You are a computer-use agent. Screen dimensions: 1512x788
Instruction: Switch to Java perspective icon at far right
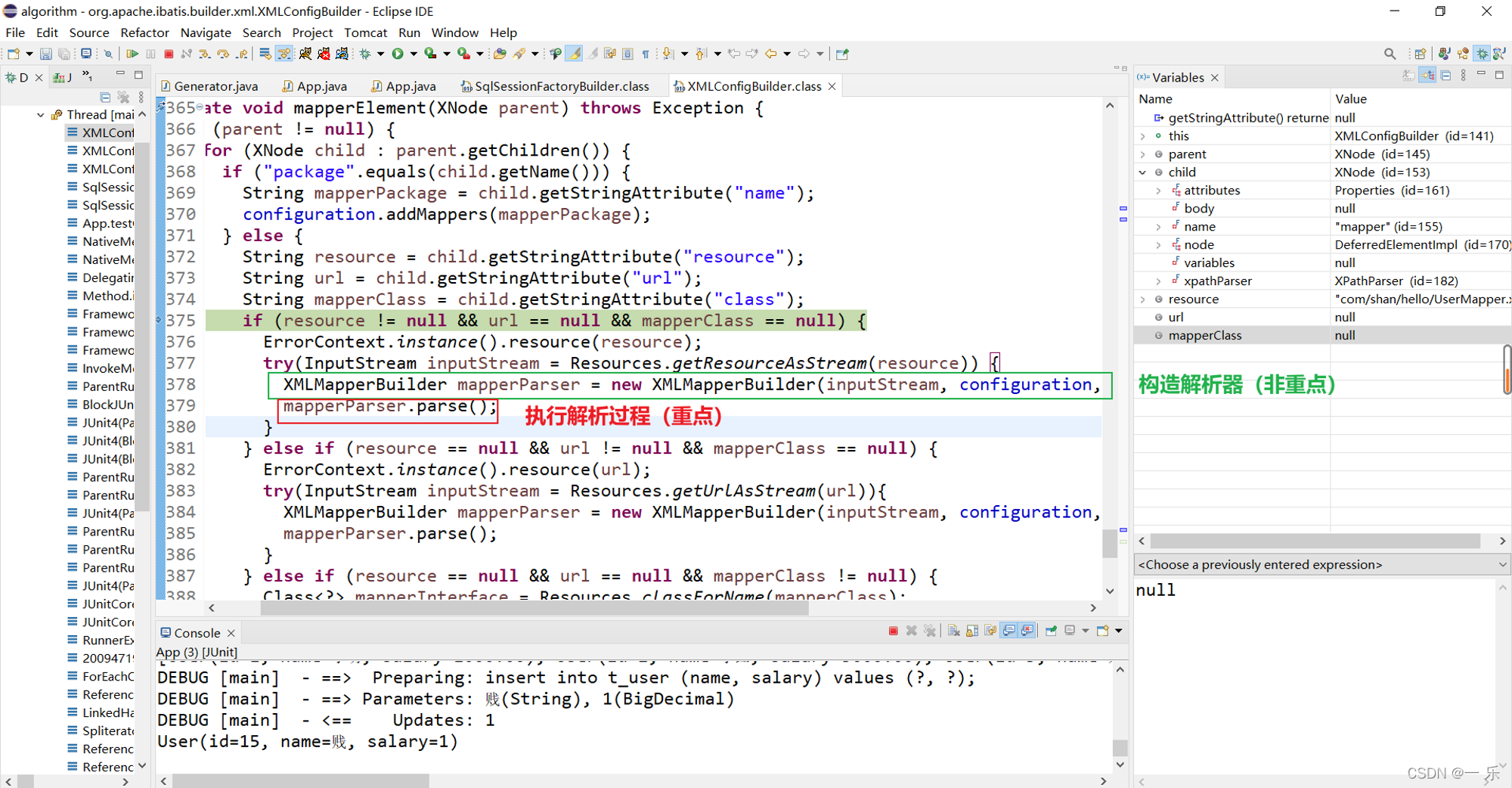pyautogui.click(x=1499, y=54)
